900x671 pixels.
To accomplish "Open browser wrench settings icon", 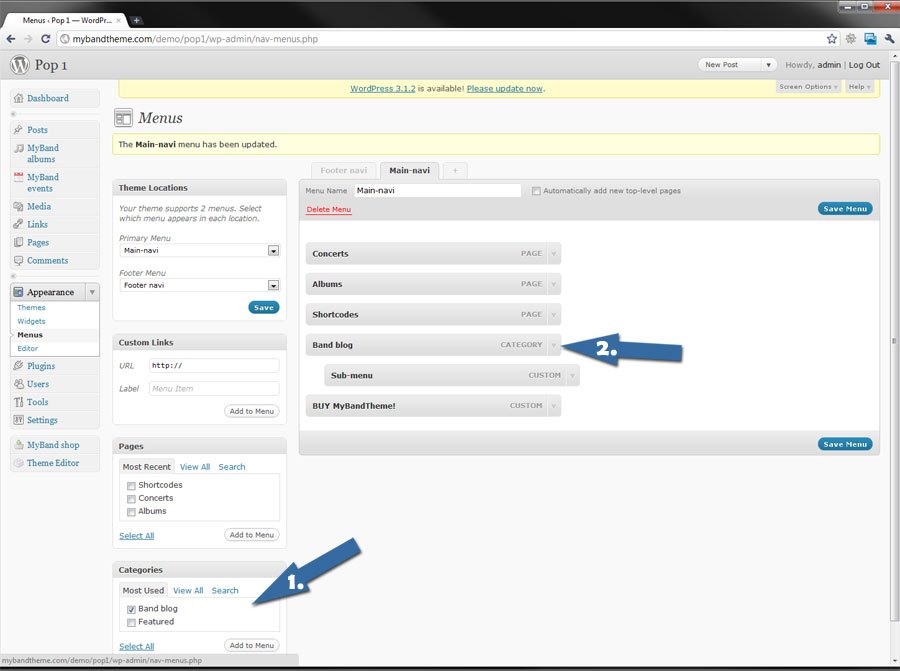I will pos(889,39).
